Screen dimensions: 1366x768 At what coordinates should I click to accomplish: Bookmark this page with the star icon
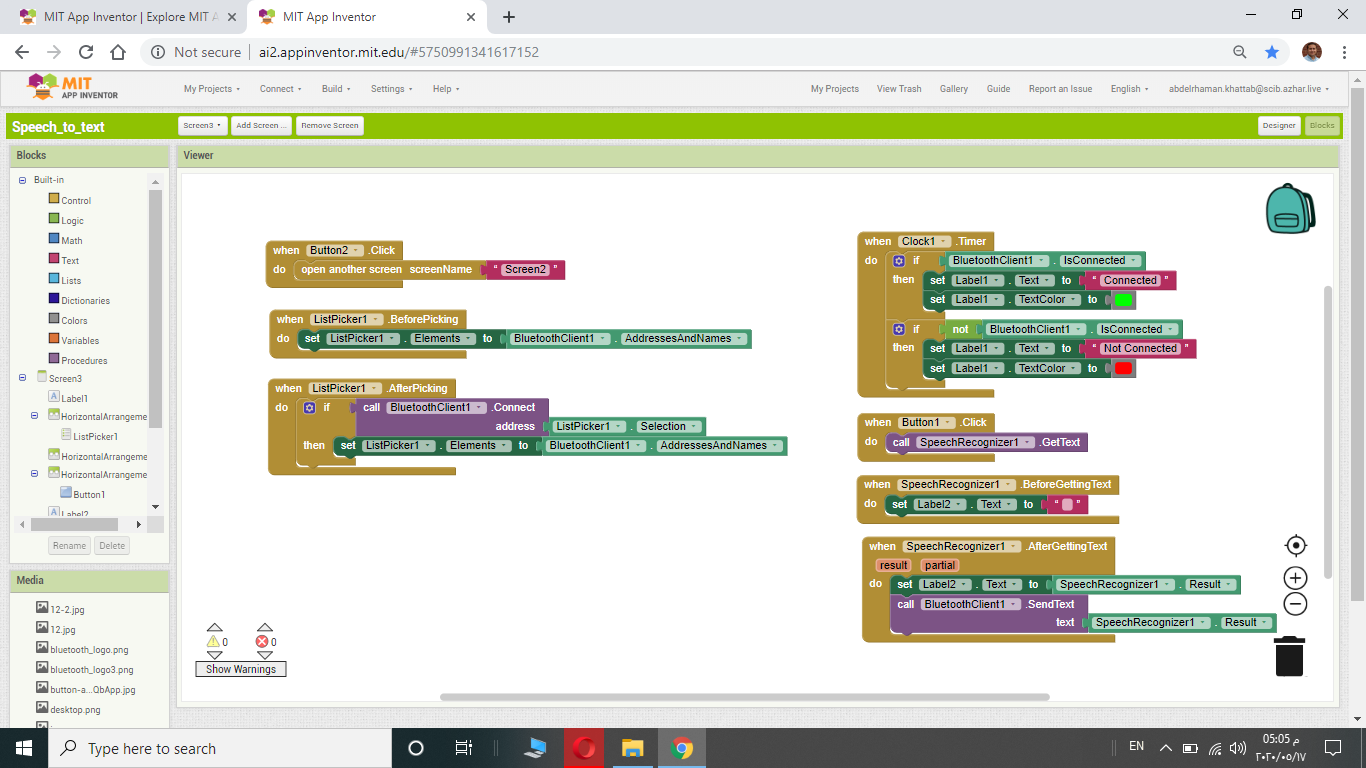[1271, 52]
